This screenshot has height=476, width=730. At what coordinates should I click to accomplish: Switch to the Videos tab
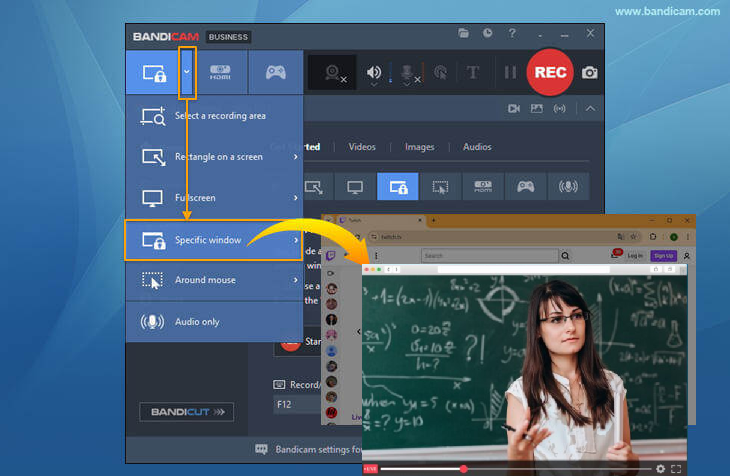click(x=362, y=147)
